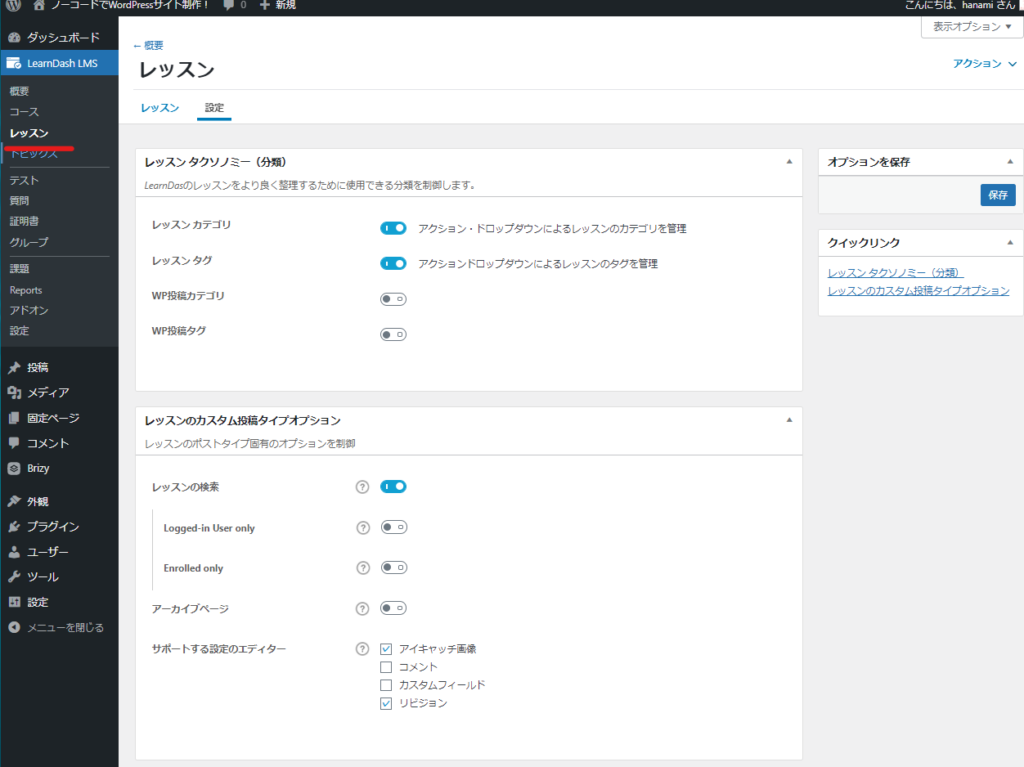Show help for アーカイブページ

362,609
